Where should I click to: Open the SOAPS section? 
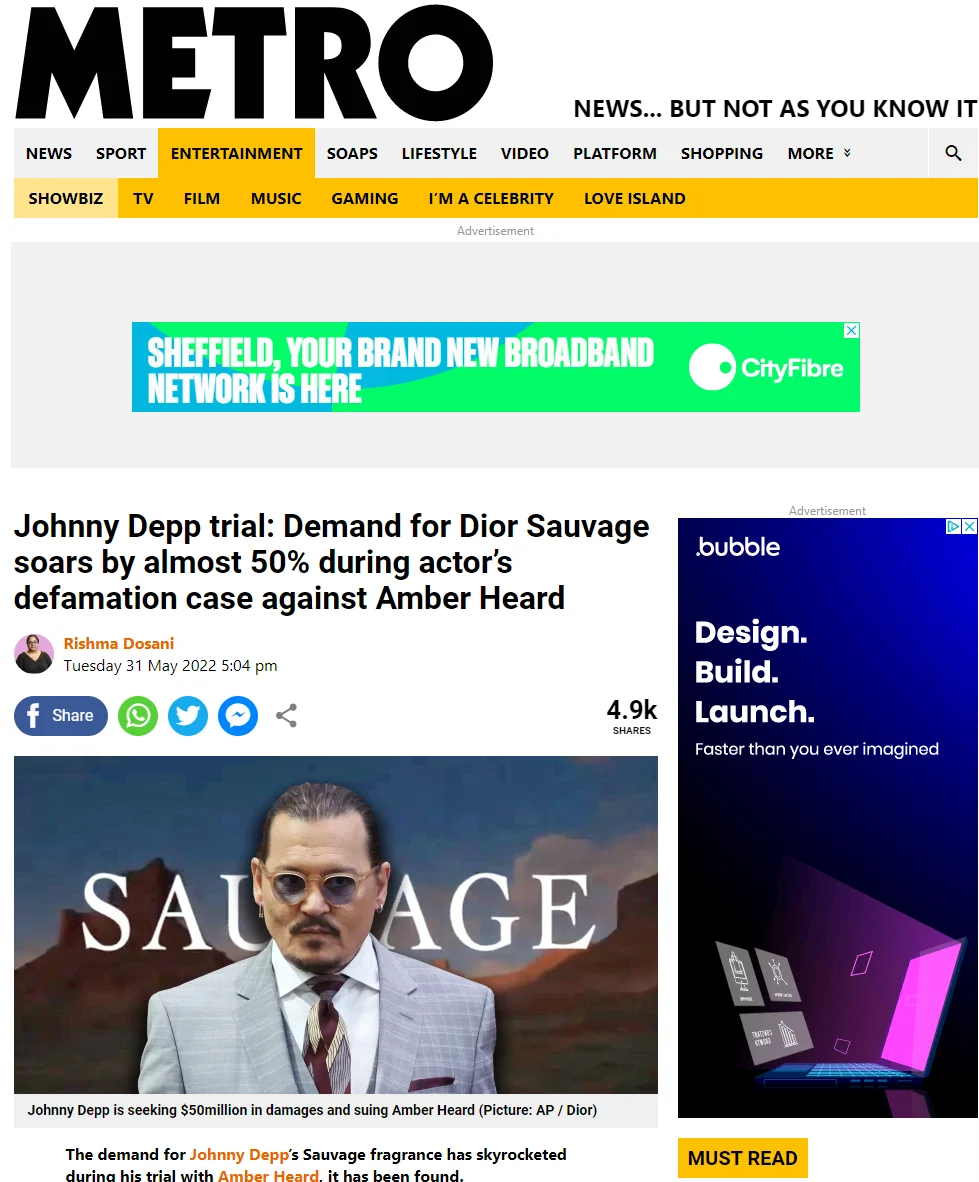[x=352, y=153]
